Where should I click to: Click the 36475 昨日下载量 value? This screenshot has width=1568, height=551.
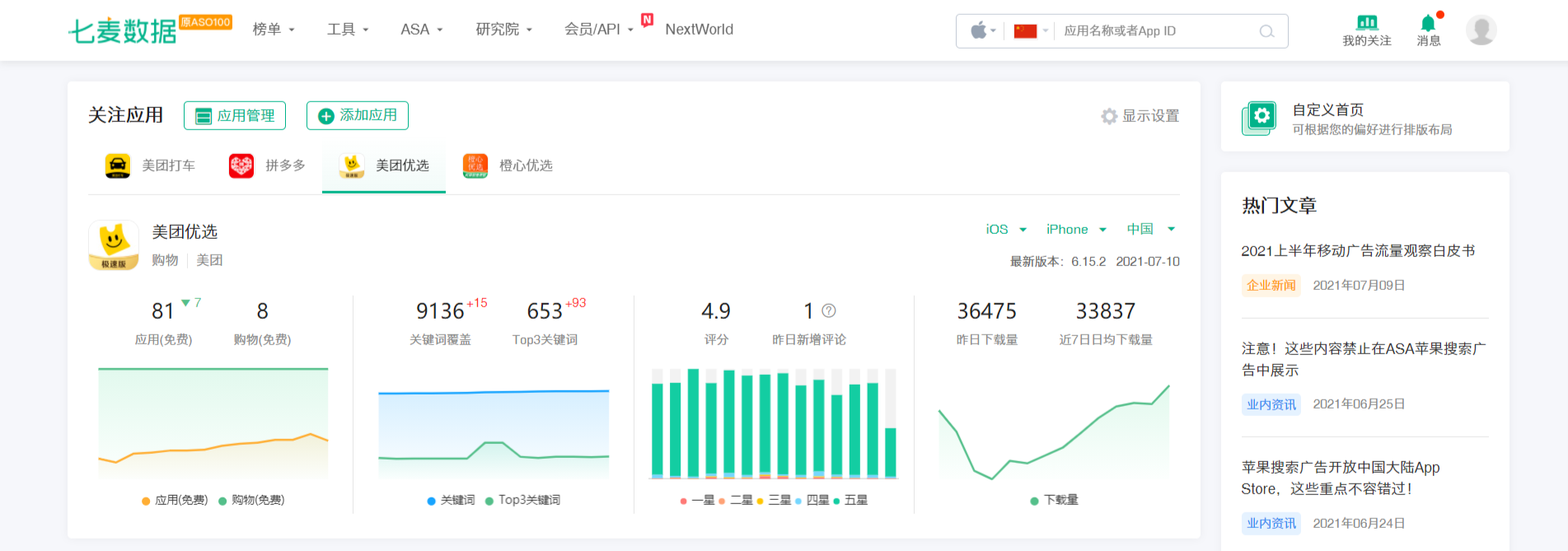986,311
